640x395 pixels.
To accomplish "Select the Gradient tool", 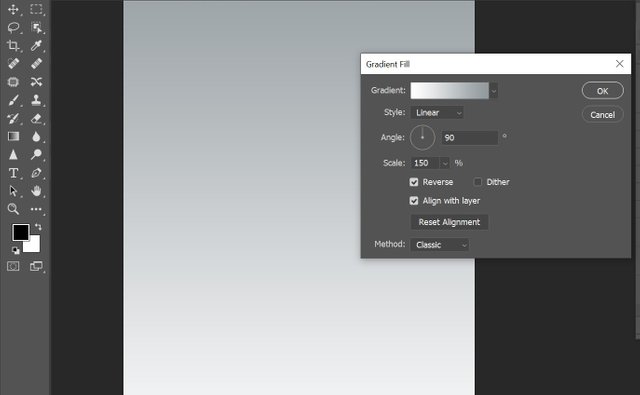I will coord(13,136).
